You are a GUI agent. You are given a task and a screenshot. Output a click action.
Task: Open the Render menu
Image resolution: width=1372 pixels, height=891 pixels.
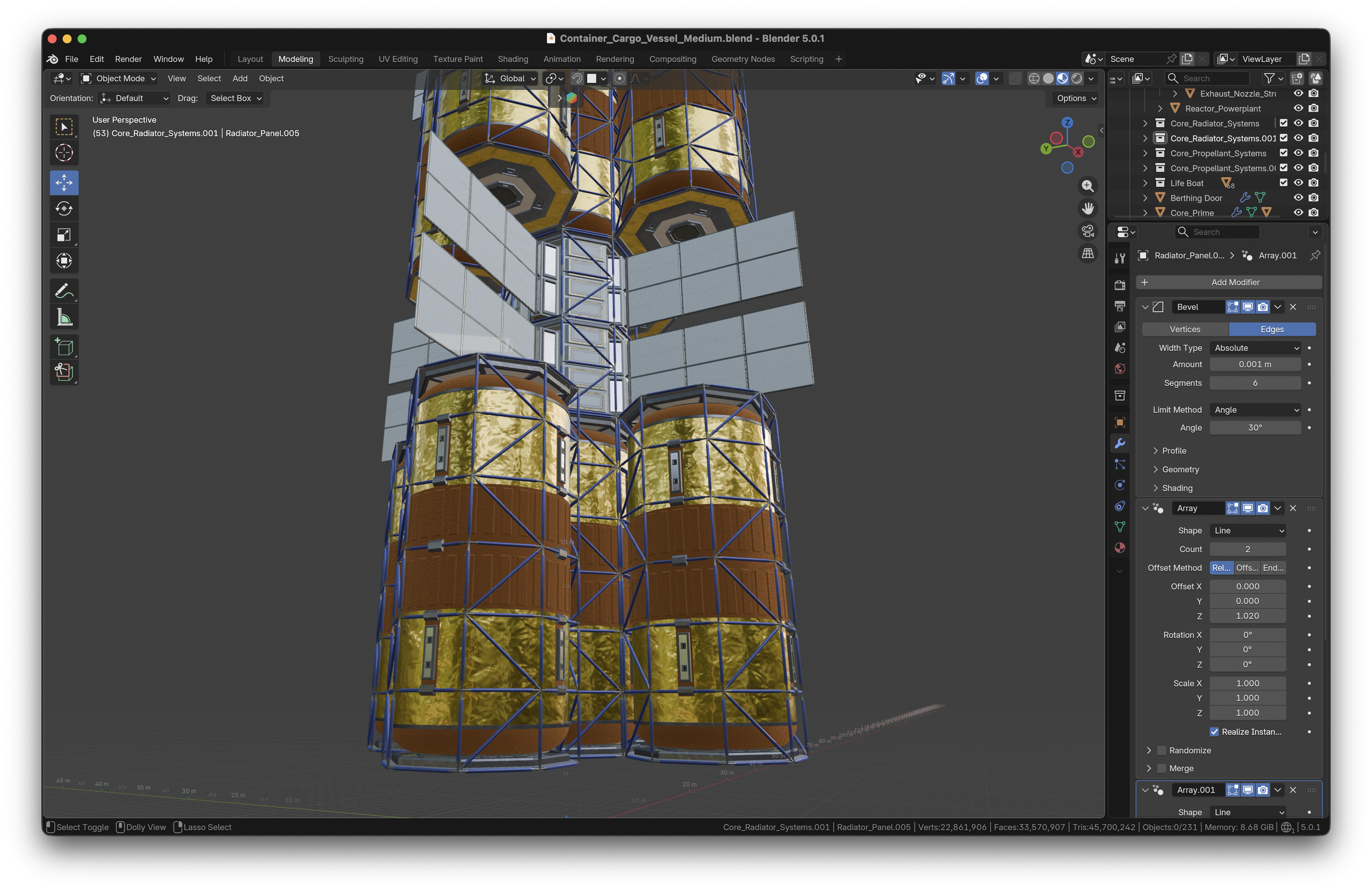click(128, 59)
